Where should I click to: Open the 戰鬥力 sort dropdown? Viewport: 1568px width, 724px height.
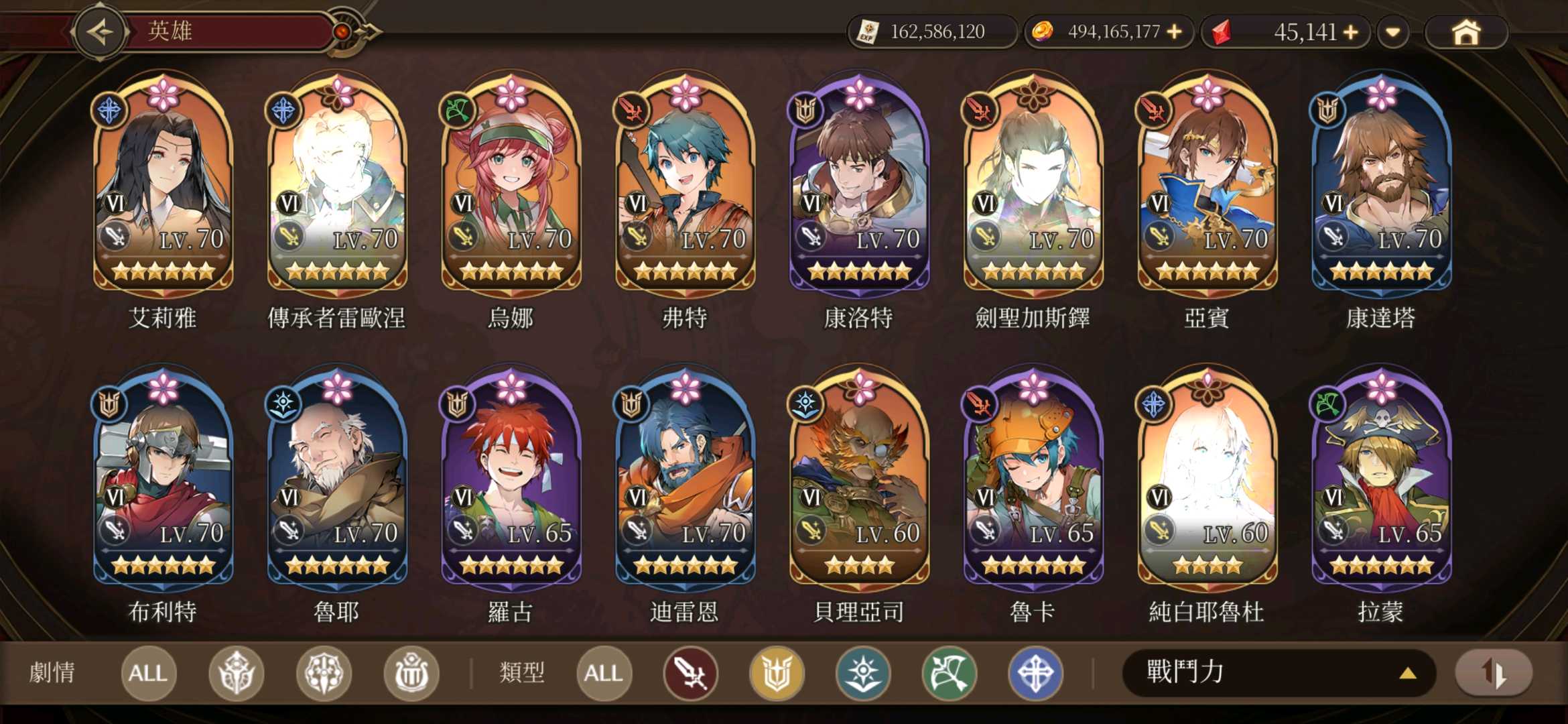click(1279, 672)
